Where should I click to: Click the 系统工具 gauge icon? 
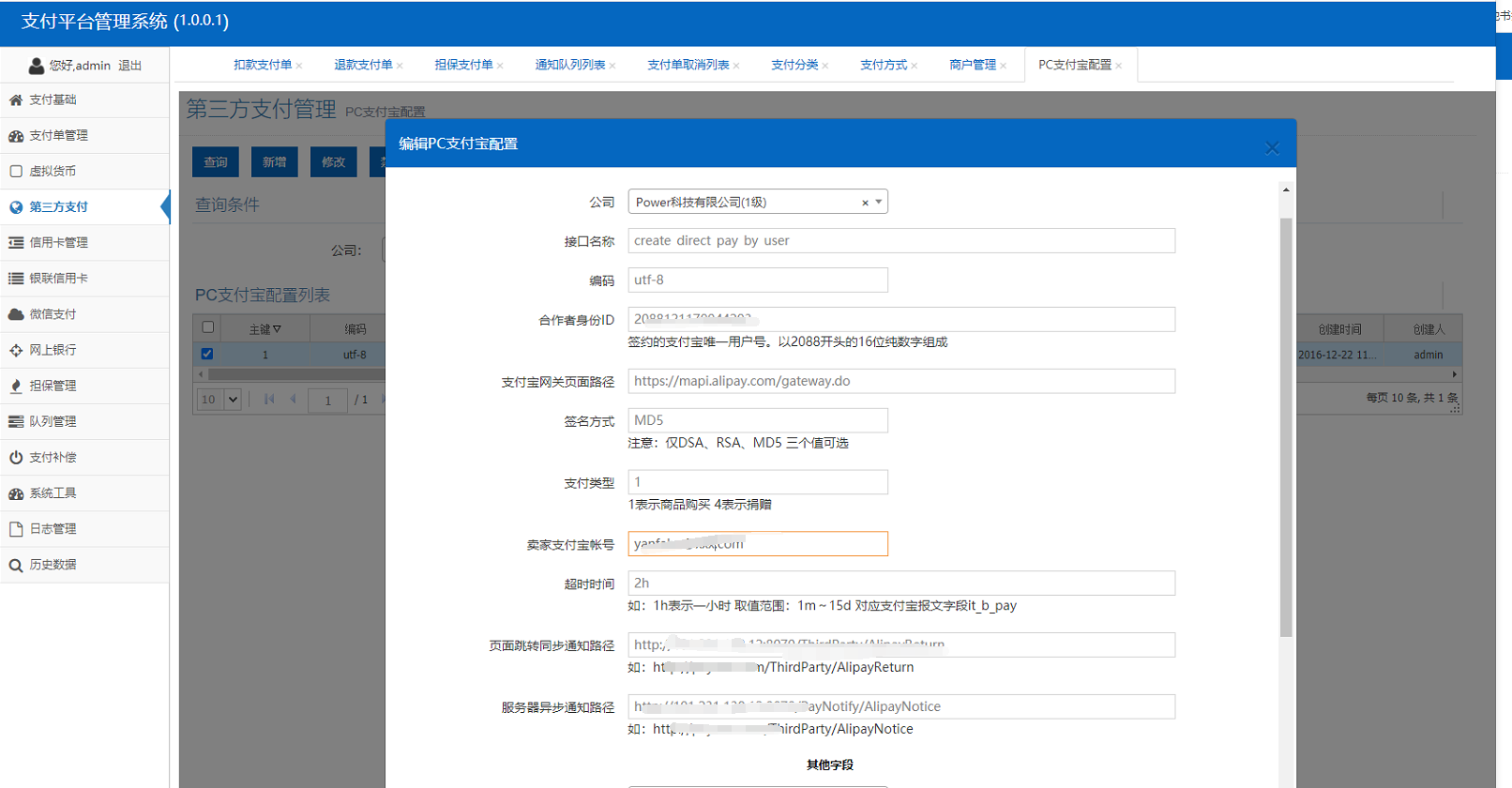click(16, 492)
